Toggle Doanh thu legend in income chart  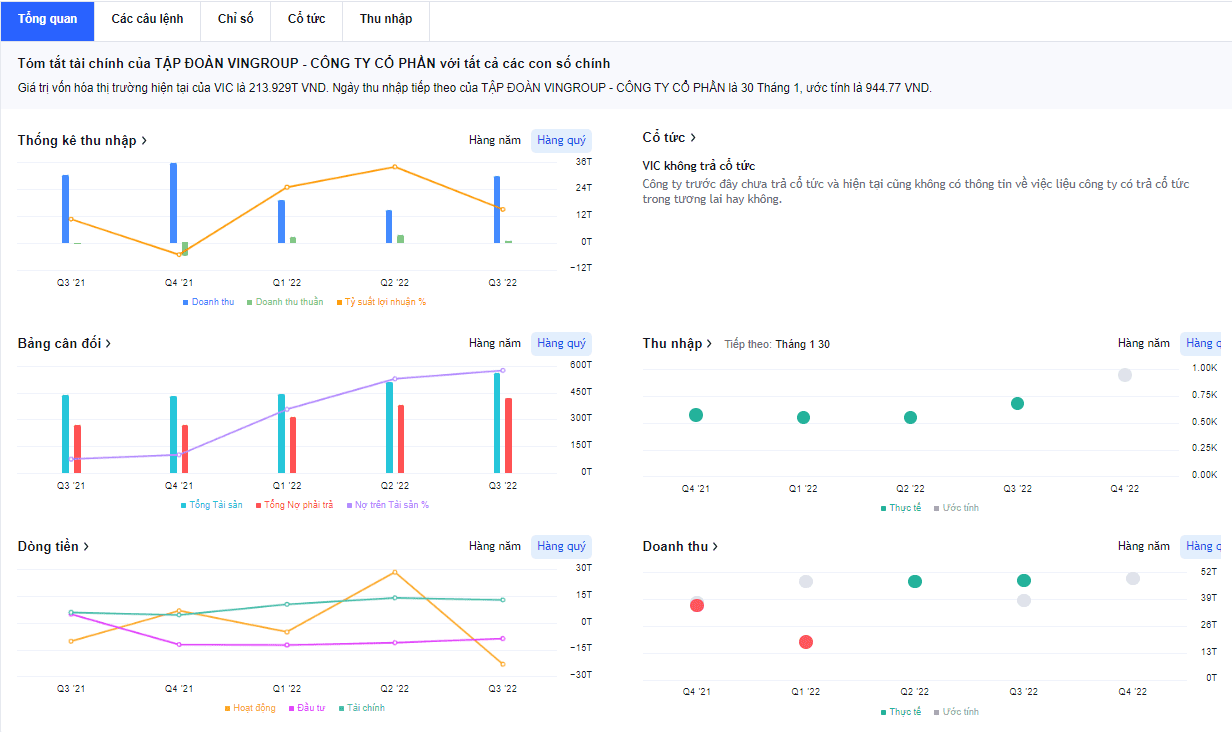pos(209,302)
